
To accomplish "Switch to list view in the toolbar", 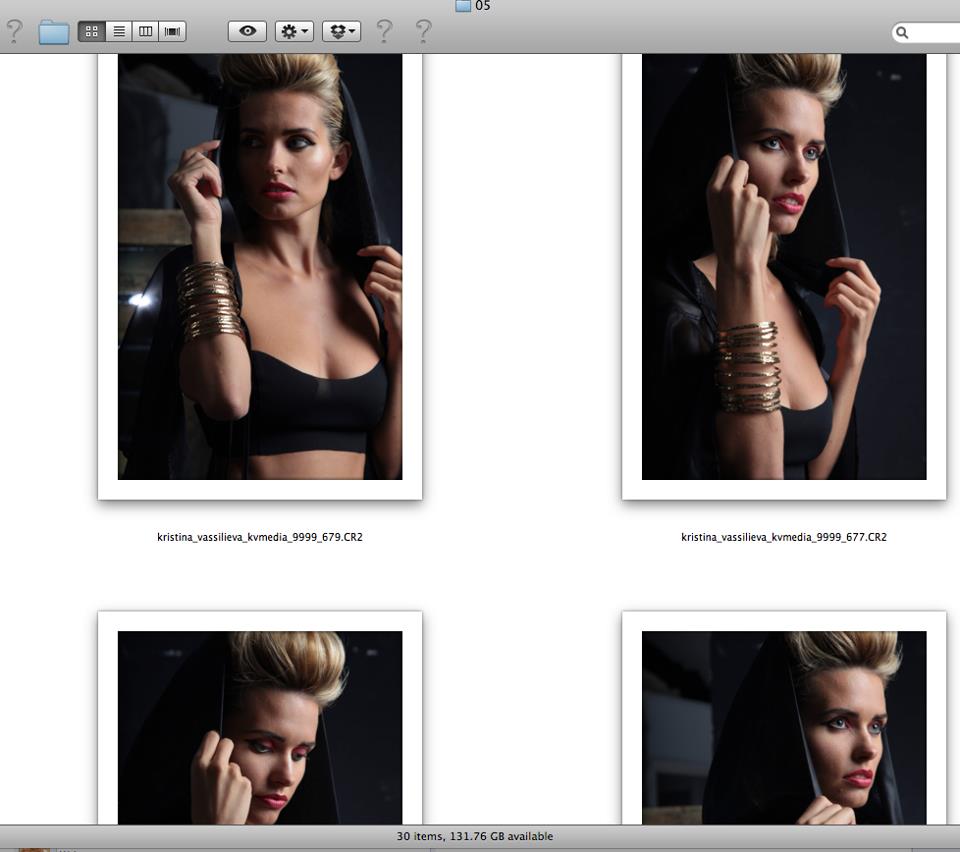I will click(x=119, y=31).
